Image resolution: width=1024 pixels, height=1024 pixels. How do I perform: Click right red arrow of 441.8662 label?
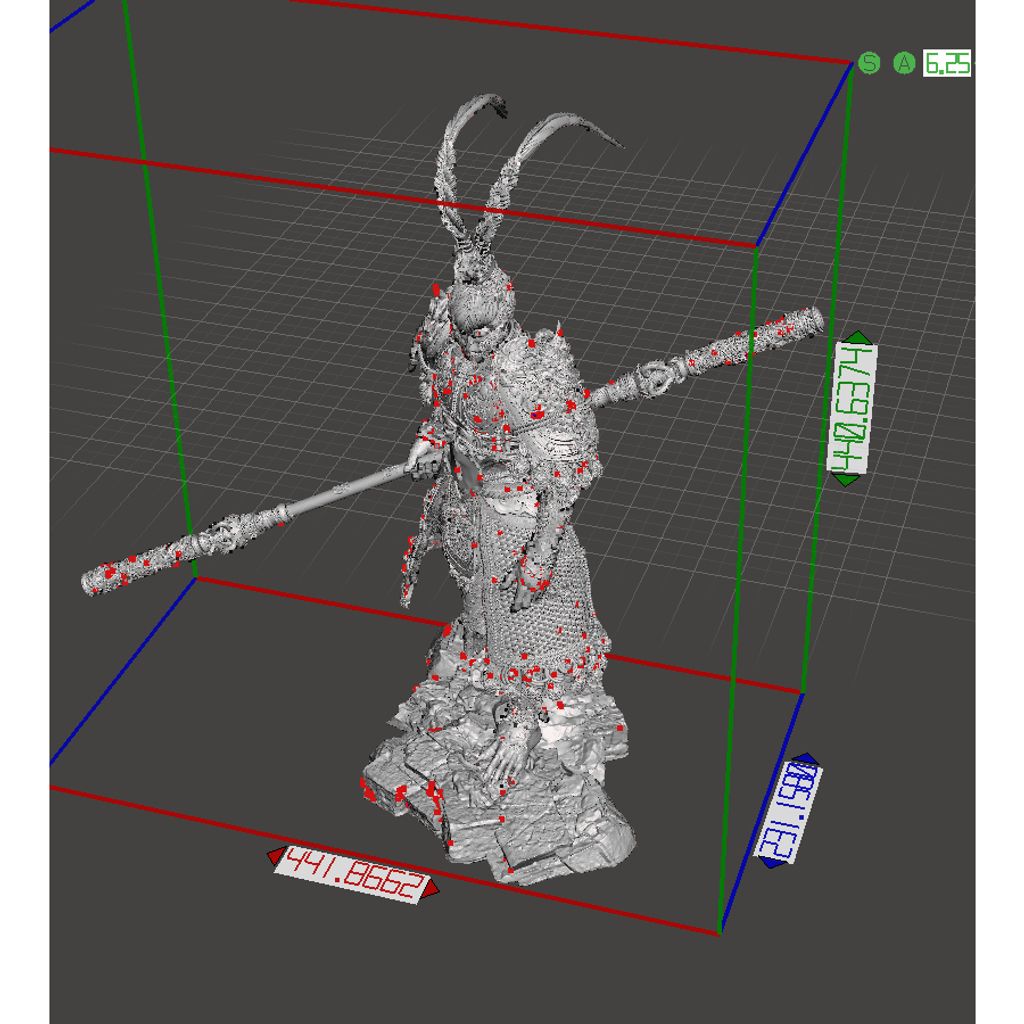(x=429, y=891)
